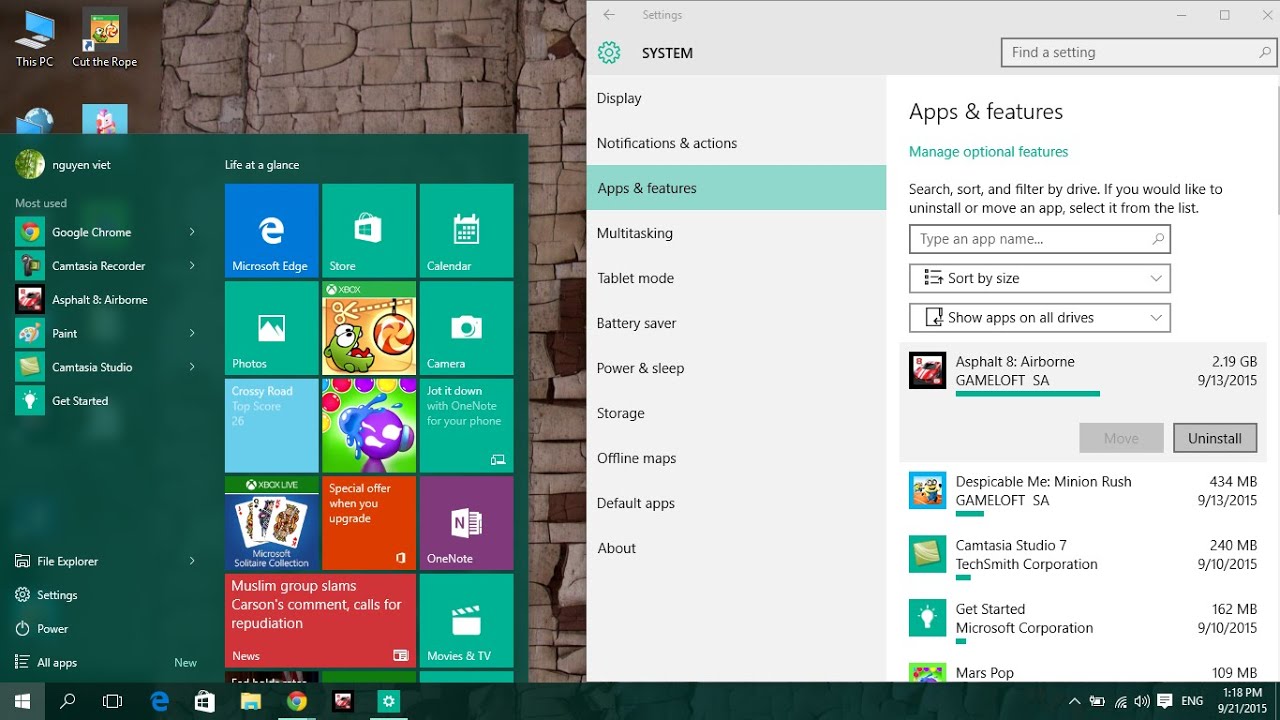This screenshot has height=720, width=1280.
Task: Go to the Storage settings section
Action: coord(620,413)
